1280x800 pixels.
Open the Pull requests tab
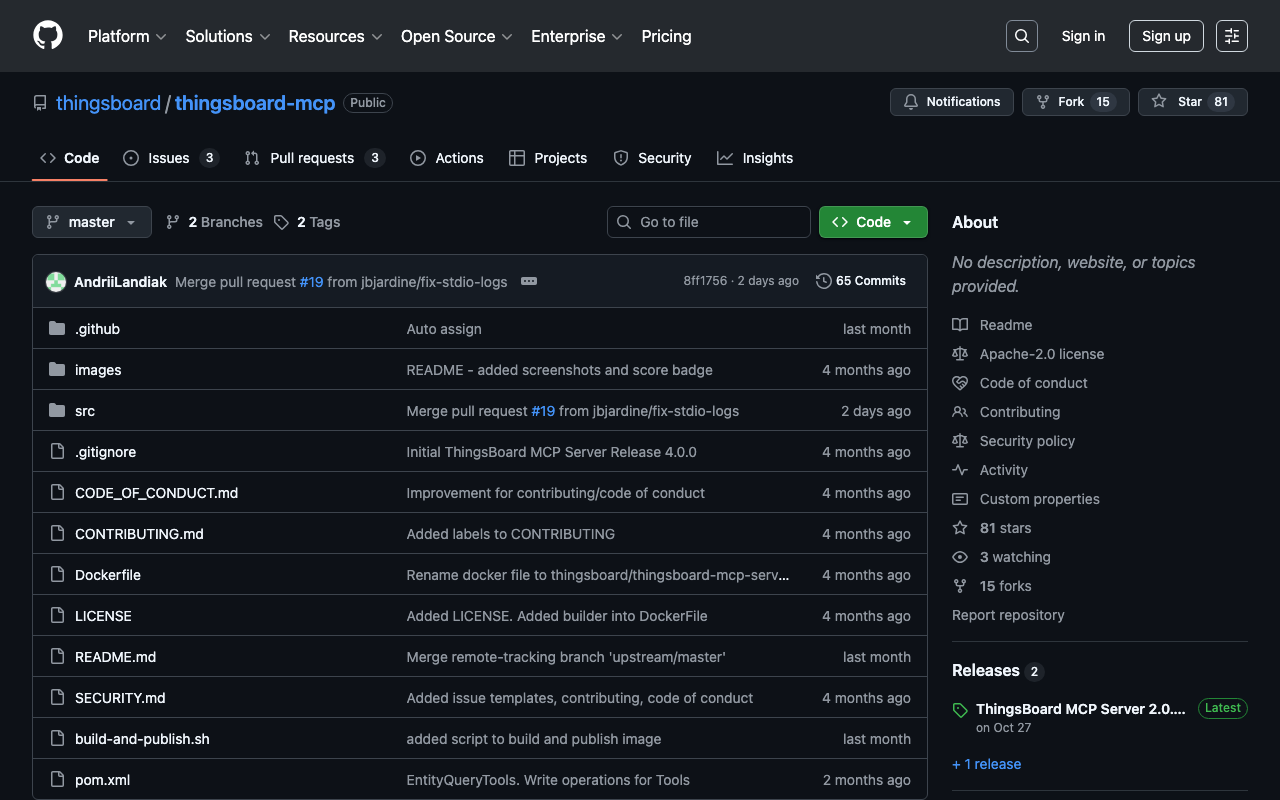[312, 158]
